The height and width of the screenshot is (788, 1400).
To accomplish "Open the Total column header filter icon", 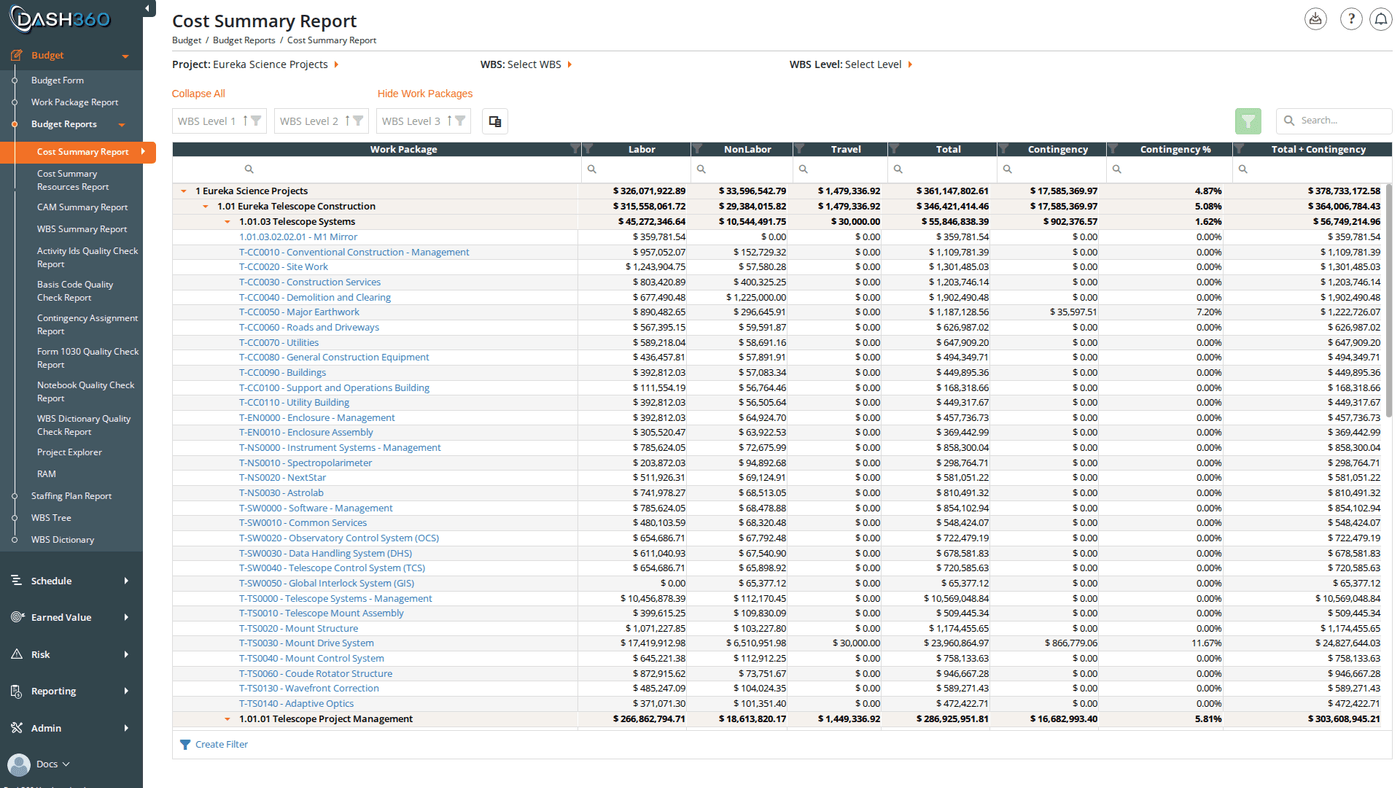I will coord(894,149).
